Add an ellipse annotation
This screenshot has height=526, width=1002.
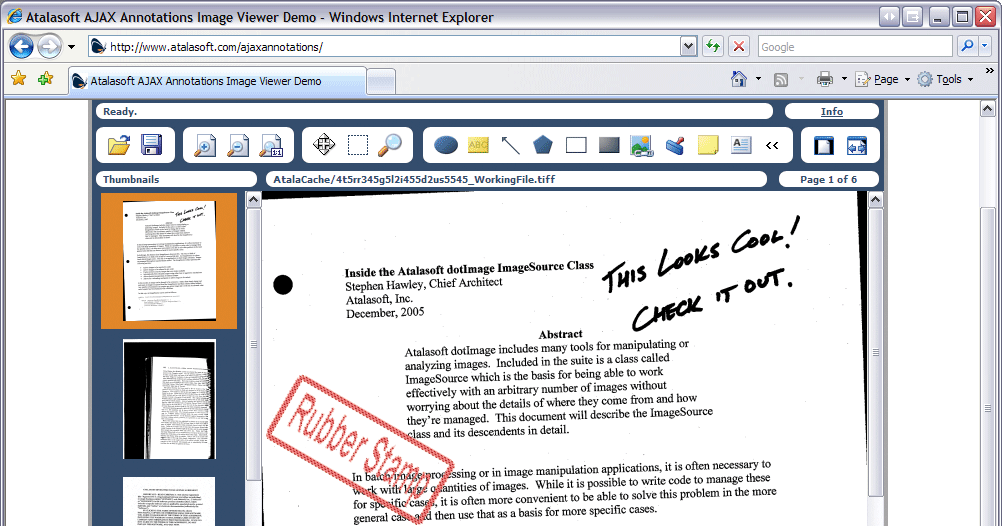click(445, 145)
